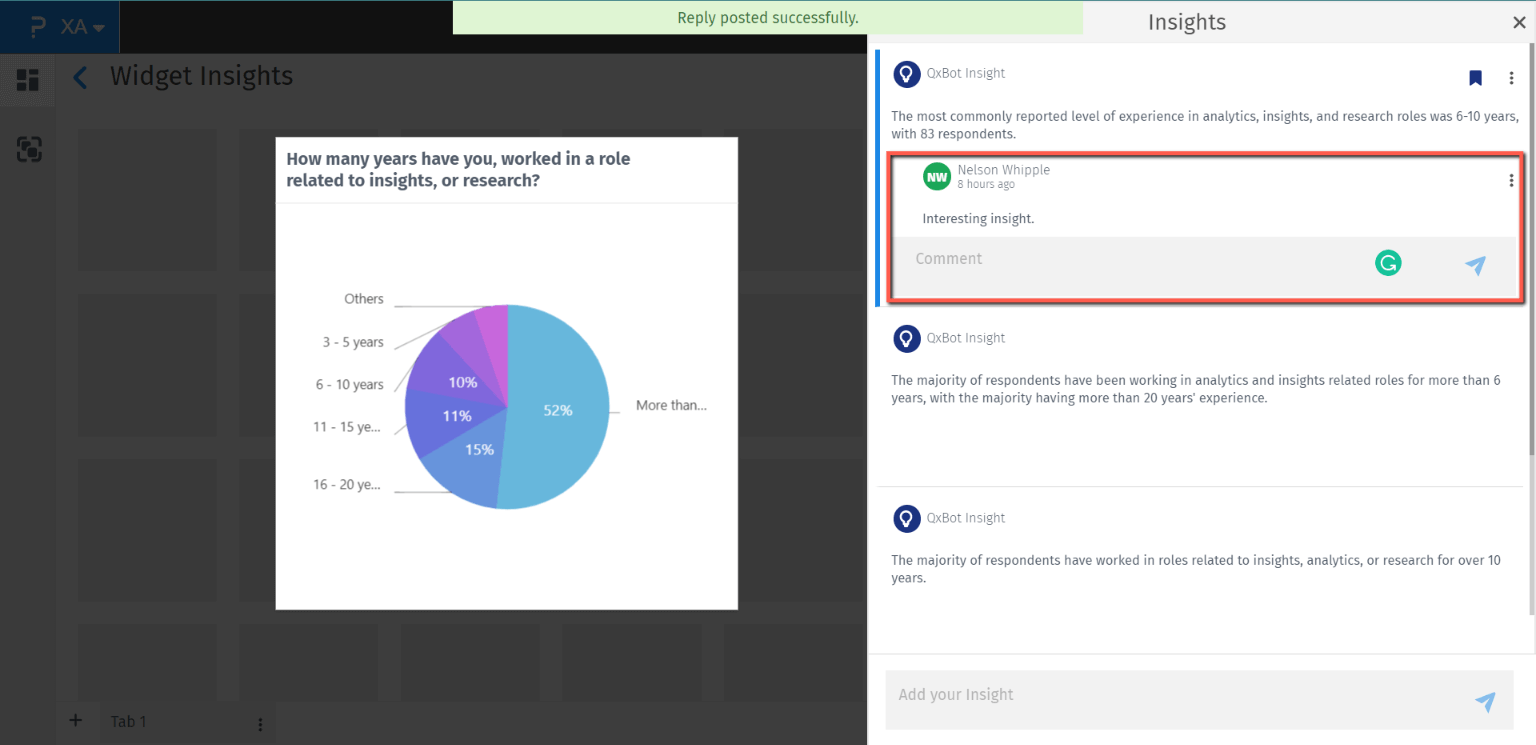Screen dimensions: 1536x745
Task: Click the Add your Insight field
Action: tap(1100, 695)
